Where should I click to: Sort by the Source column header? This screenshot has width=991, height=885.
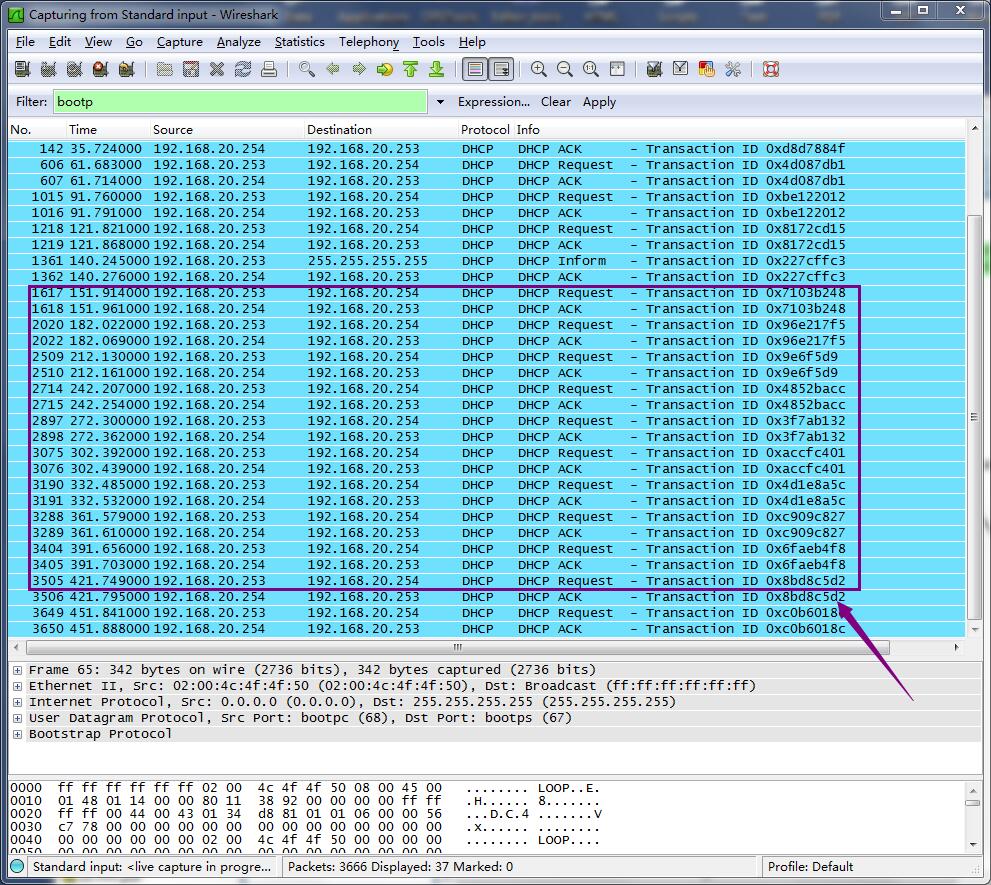point(227,130)
